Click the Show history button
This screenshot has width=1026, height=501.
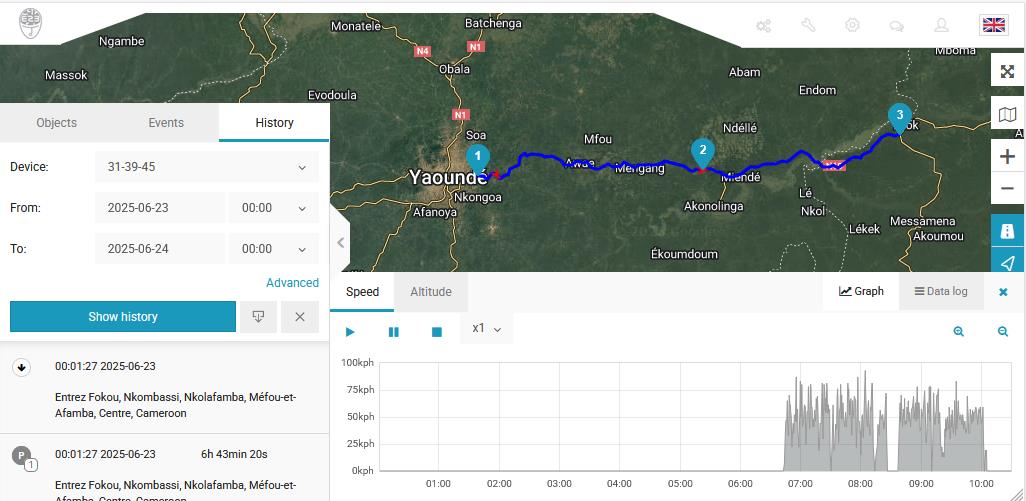tap(123, 317)
